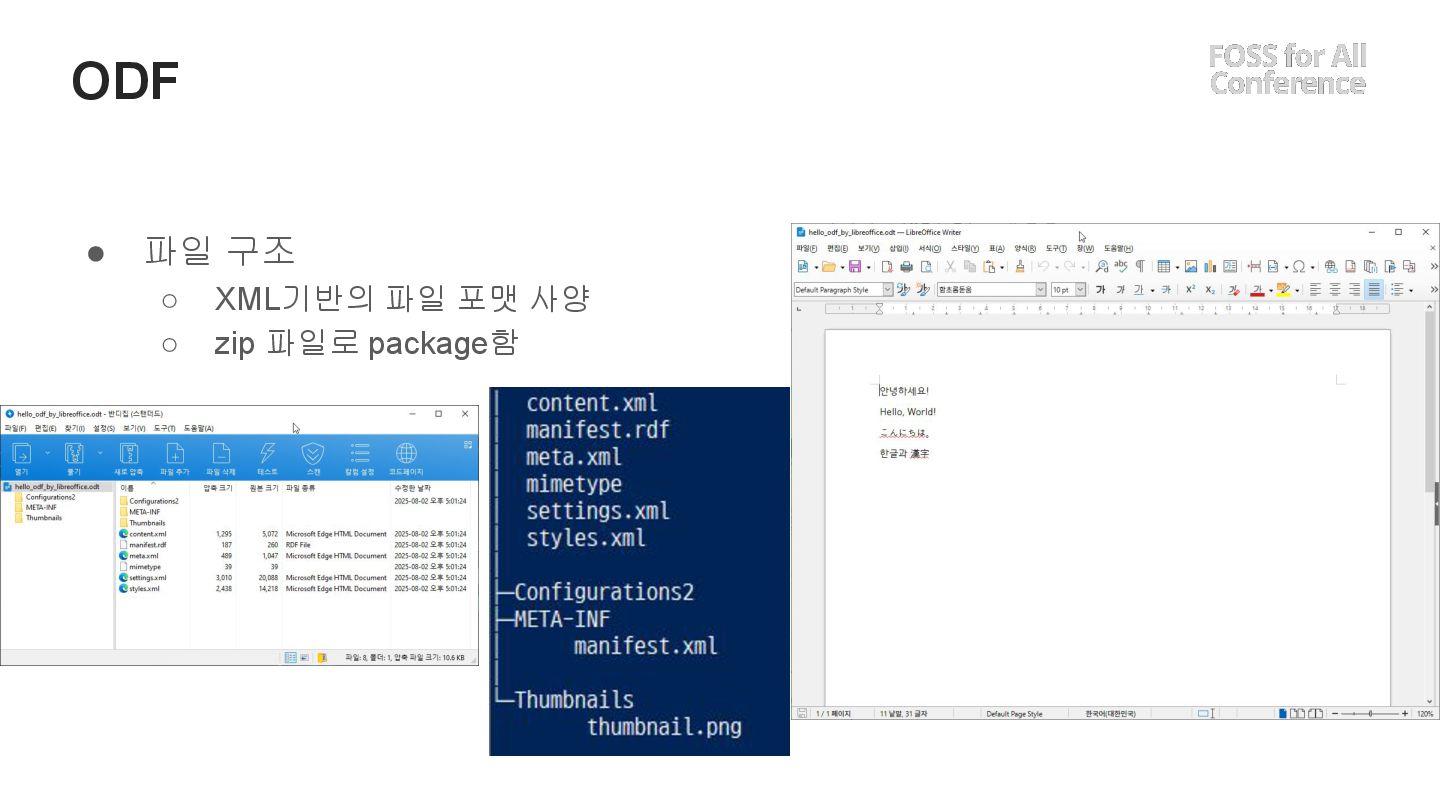The width and height of the screenshot is (1440, 810).
Task: Select META-INF folder in Bandizip tree
Action: point(41,507)
